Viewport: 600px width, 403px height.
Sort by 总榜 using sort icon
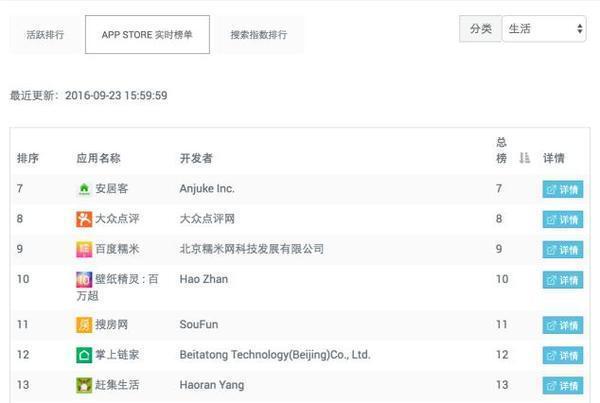[525, 157]
